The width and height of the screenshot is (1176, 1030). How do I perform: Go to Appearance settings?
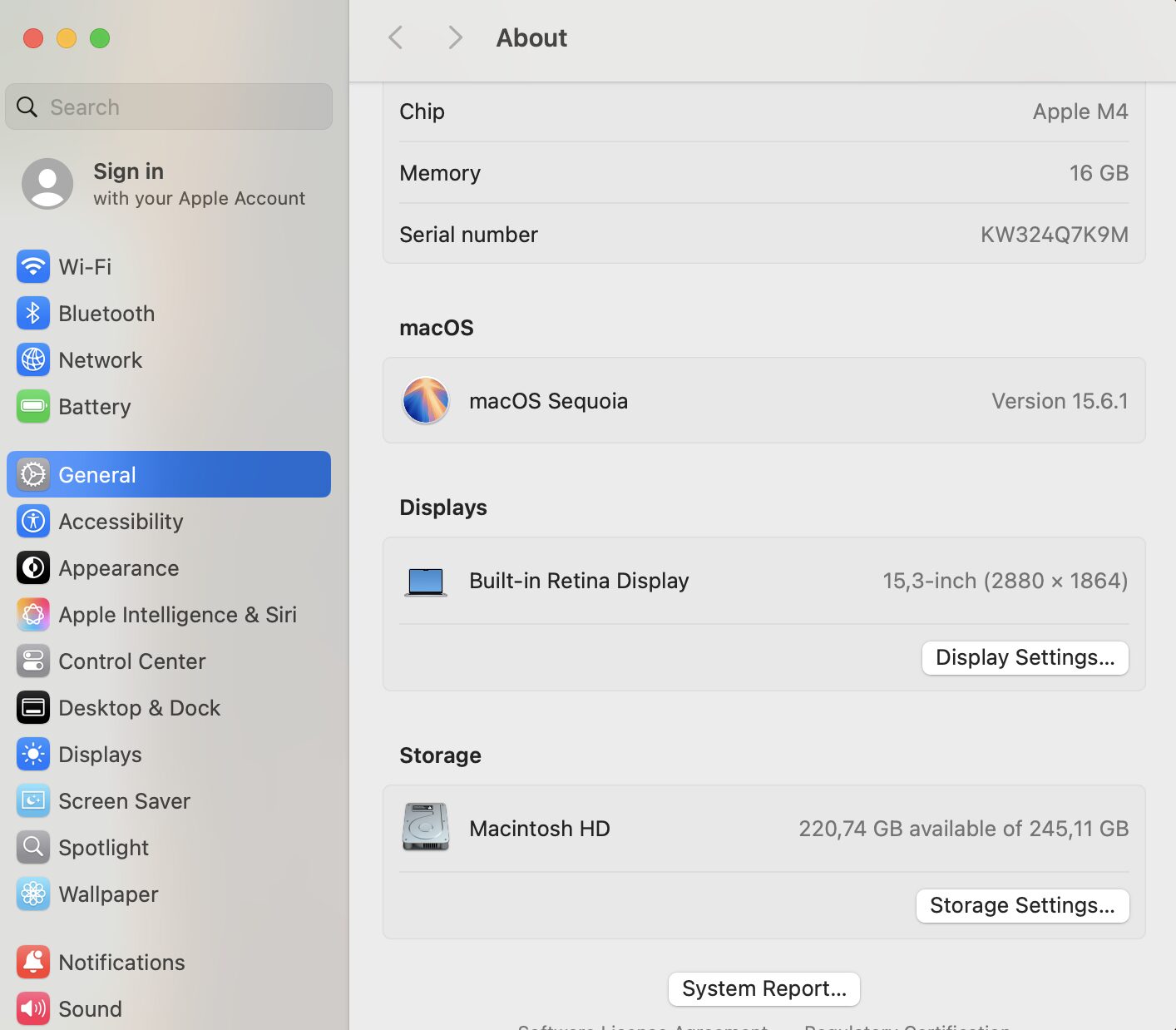(x=118, y=568)
